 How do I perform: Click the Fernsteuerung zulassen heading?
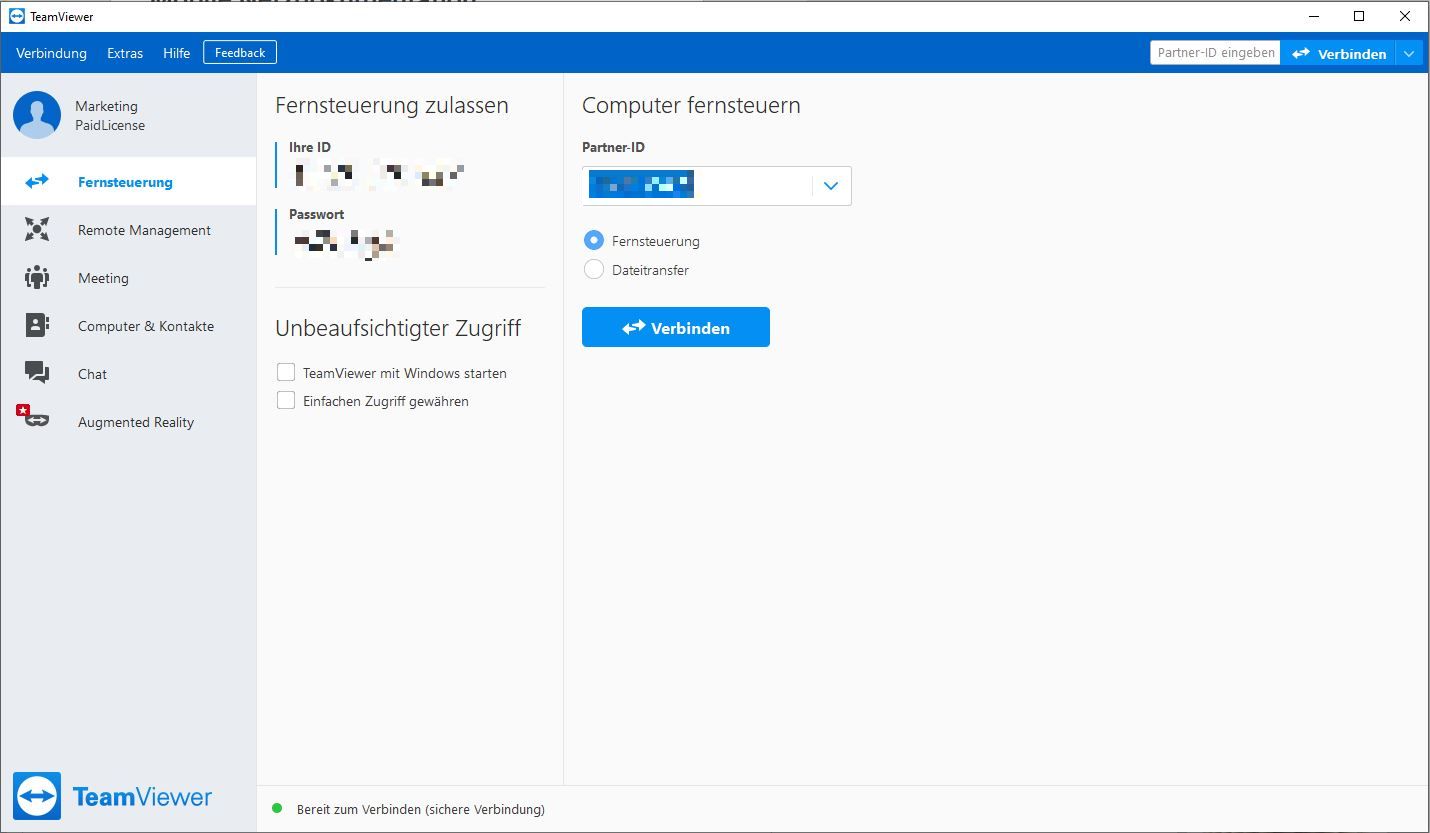[x=392, y=105]
